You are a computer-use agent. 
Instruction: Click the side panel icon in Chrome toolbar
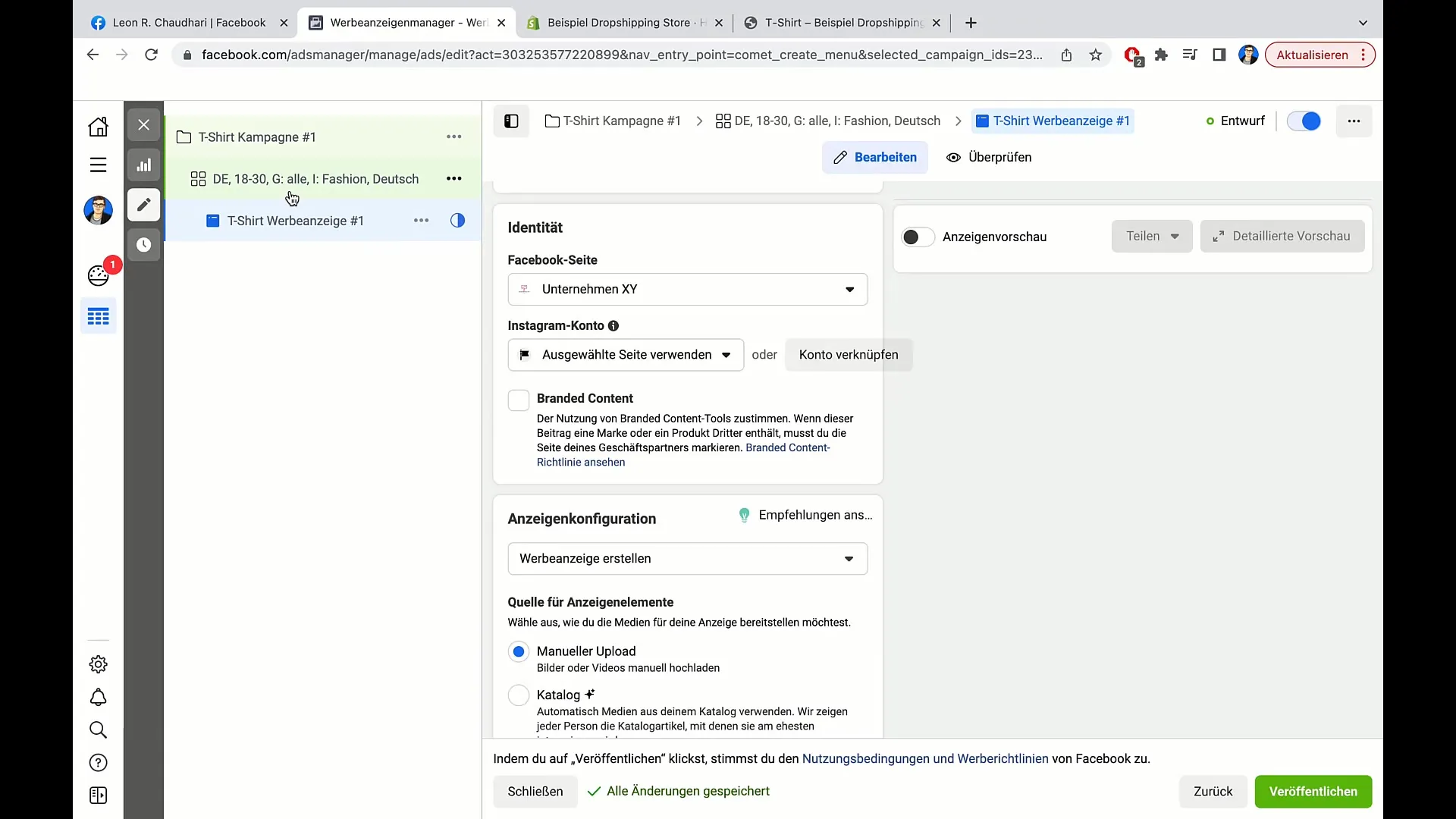(x=1219, y=55)
